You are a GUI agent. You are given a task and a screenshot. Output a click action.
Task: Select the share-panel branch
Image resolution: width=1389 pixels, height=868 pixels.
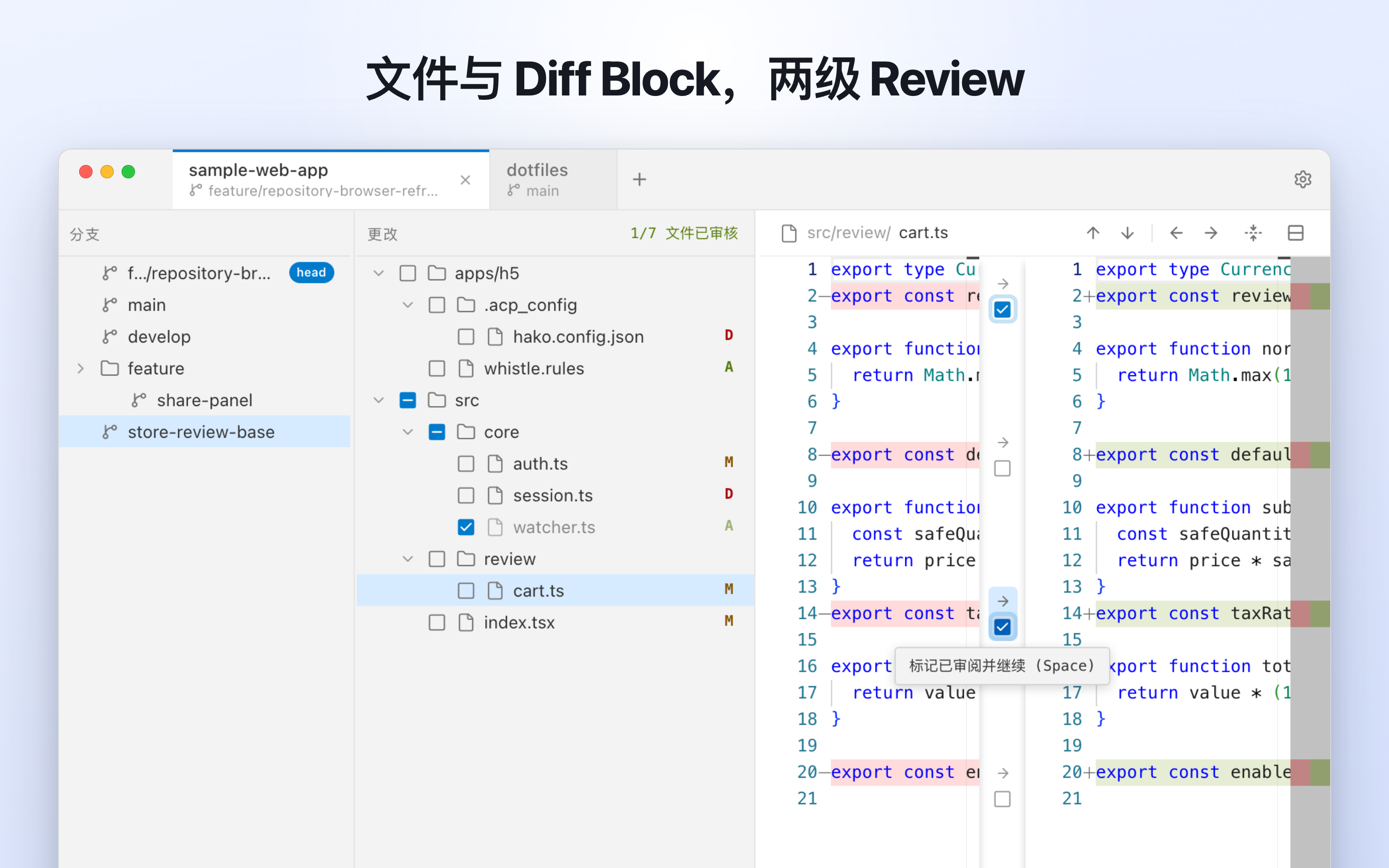(204, 400)
